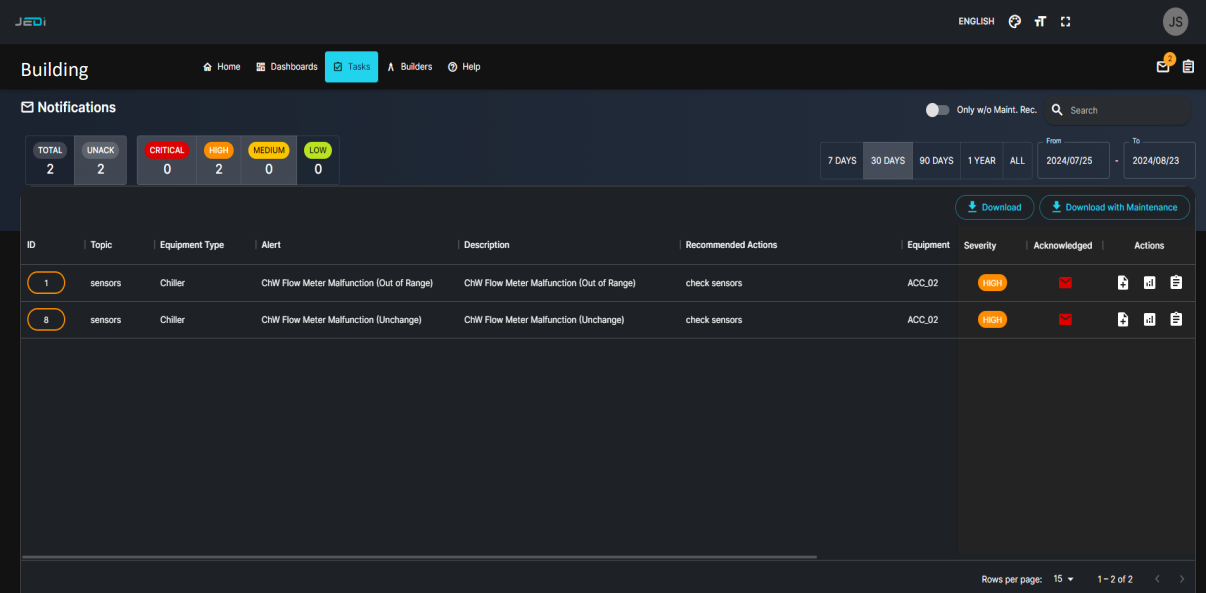Click the text size icon in header

point(1040,21)
